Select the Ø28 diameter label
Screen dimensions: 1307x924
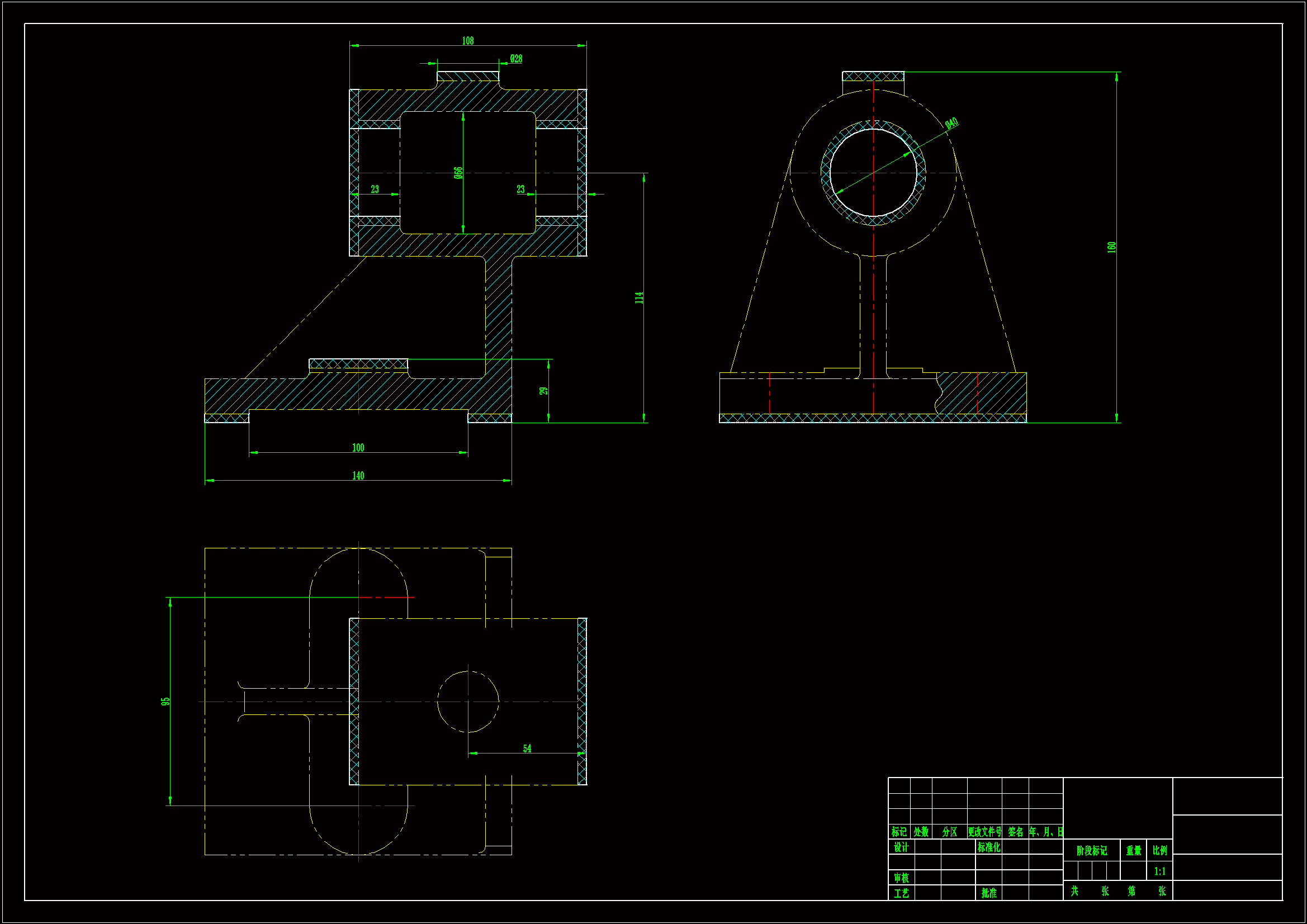(x=516, y=59)
